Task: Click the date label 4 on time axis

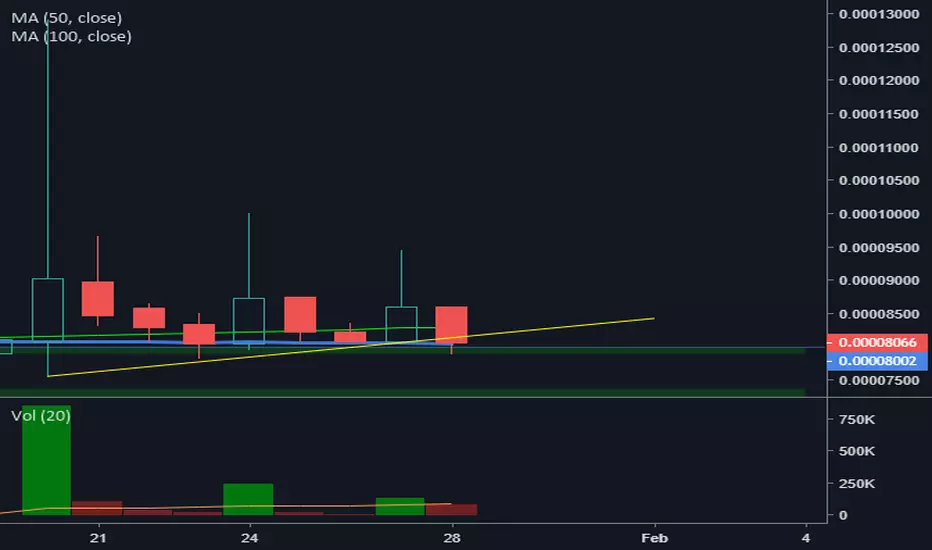Action: (806, 538)
